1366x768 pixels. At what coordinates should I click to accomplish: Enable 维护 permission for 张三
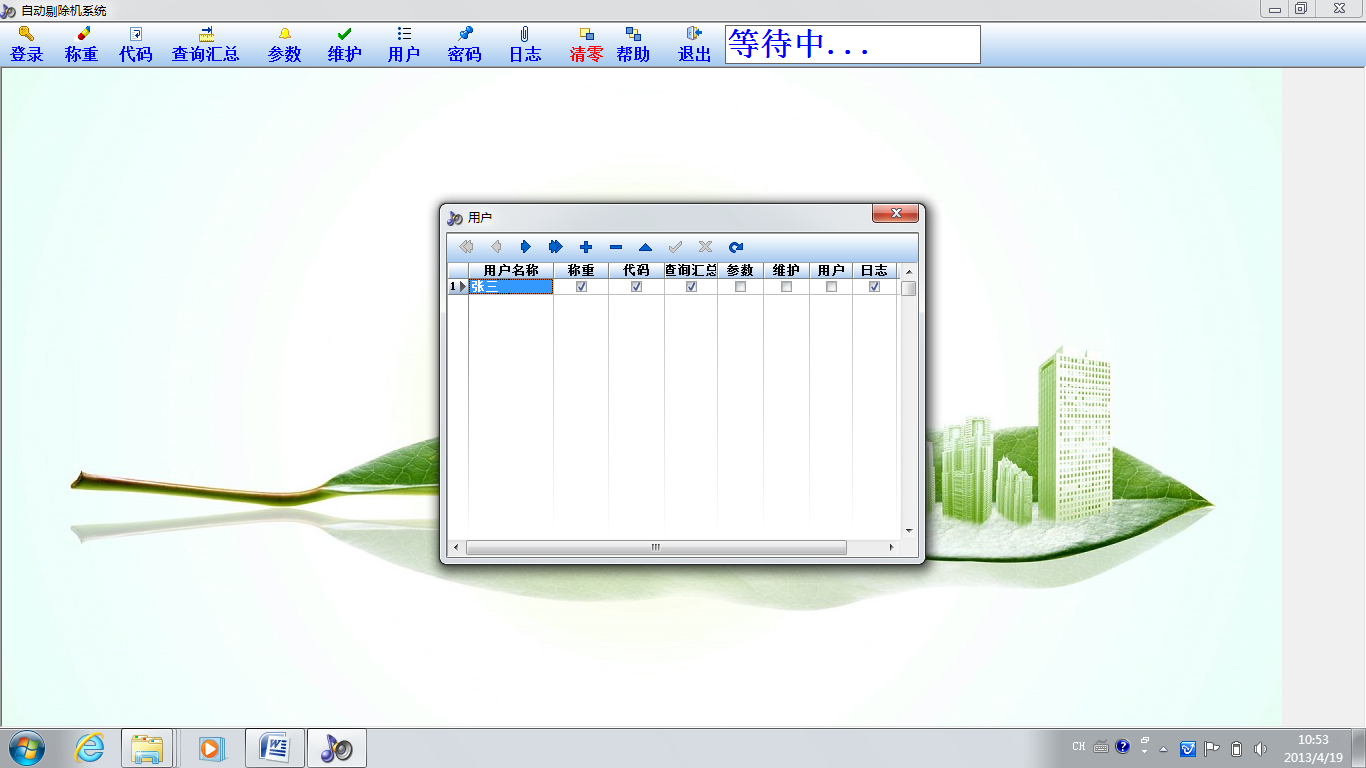click(786, 287)
